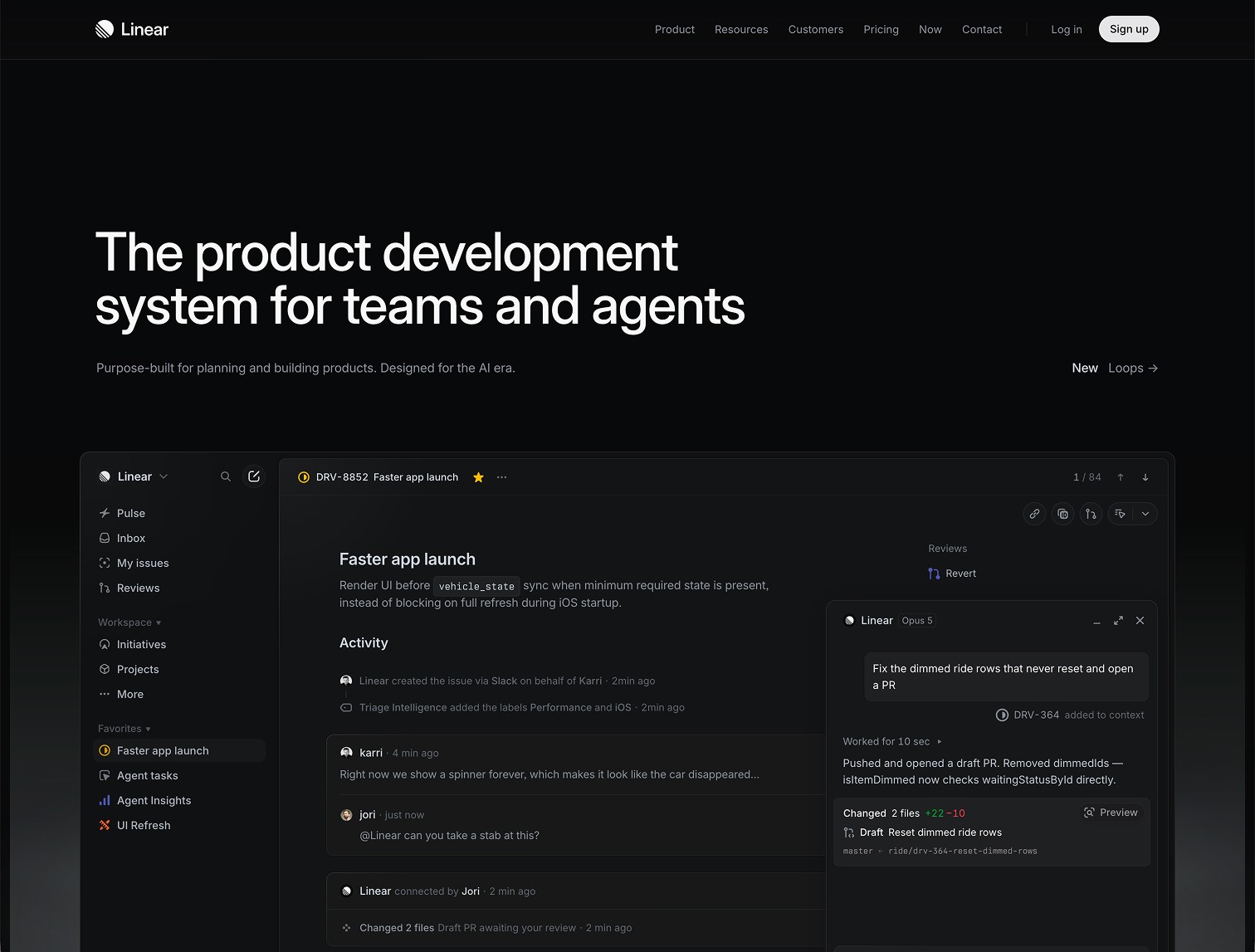Image resolution: width=1255 pixels, height=952 pixels.
Task: Click the ride/drv-364-reset-dimmed-rows branch name
Action: (963, 851)
